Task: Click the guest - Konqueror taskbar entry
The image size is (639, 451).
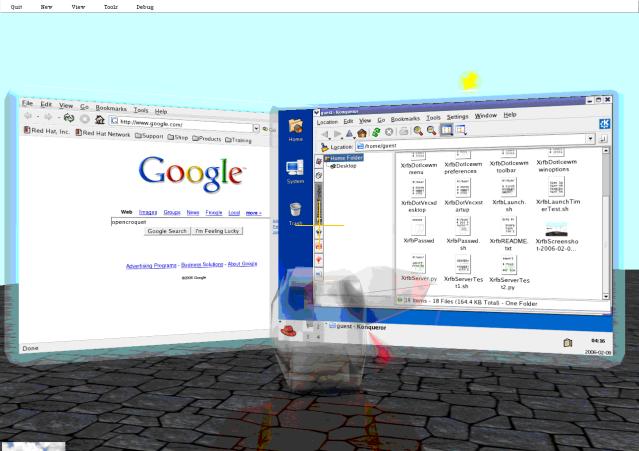Action: point(357,327)
